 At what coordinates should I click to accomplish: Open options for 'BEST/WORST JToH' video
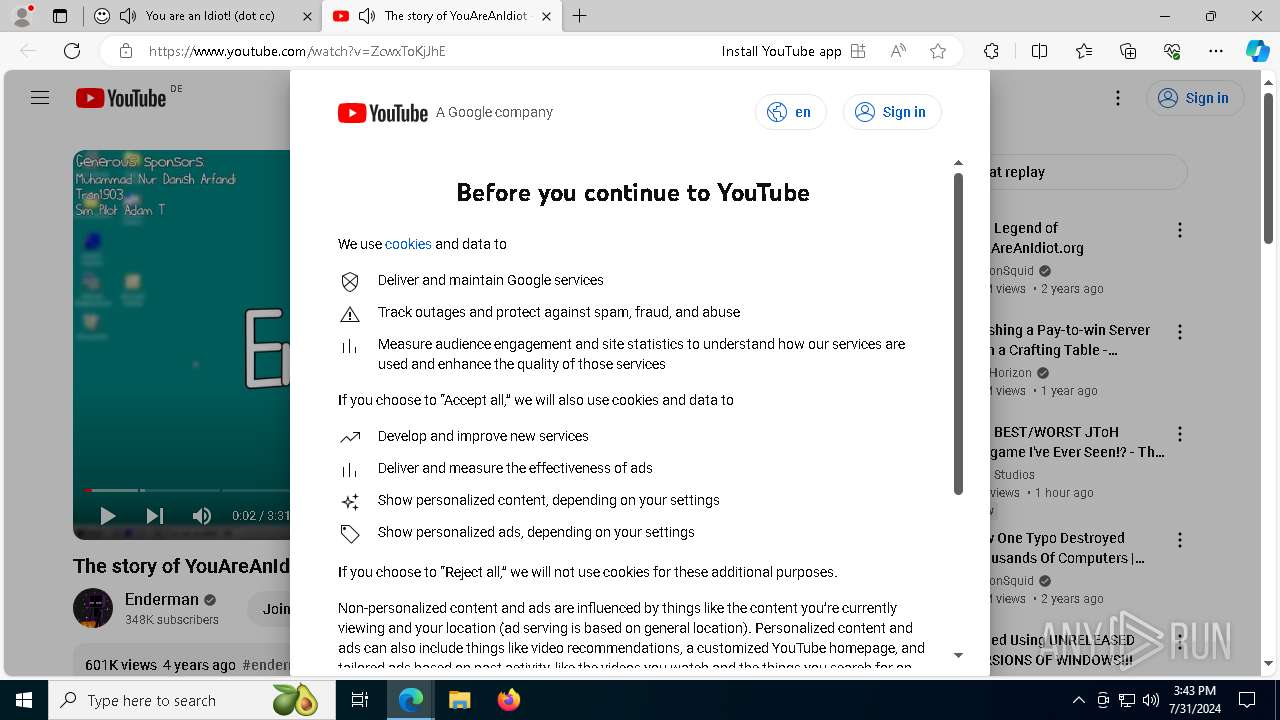[1180, 434]
